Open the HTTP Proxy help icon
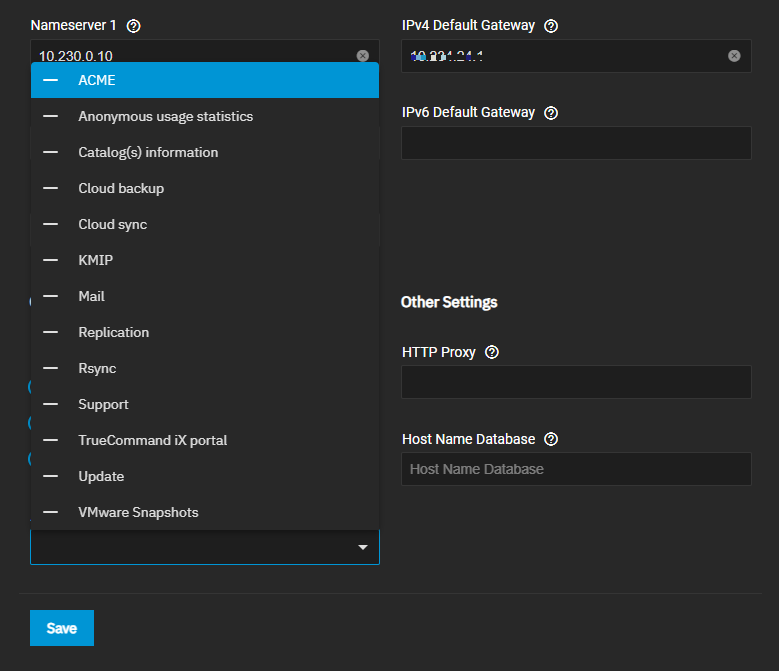Viewport: 779px width, 671px height. (491, 353)
